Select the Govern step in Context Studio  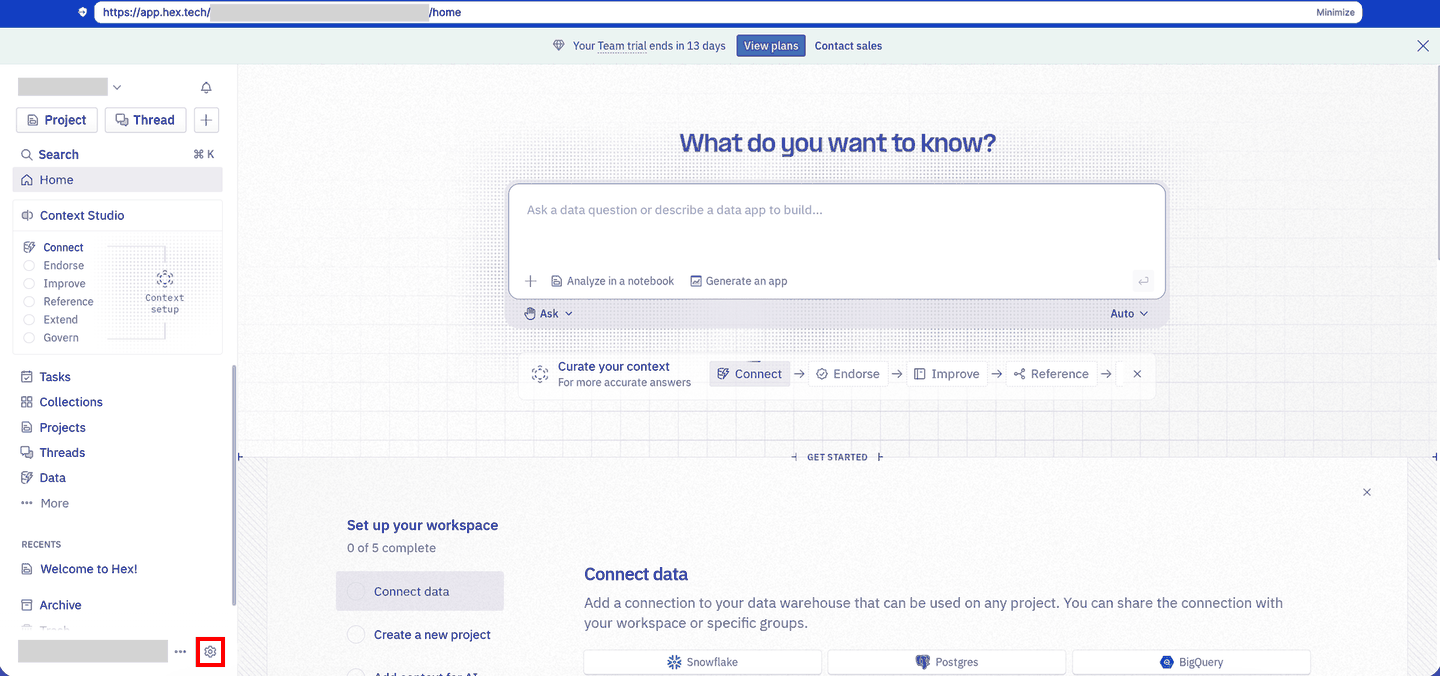coord(61,338)
